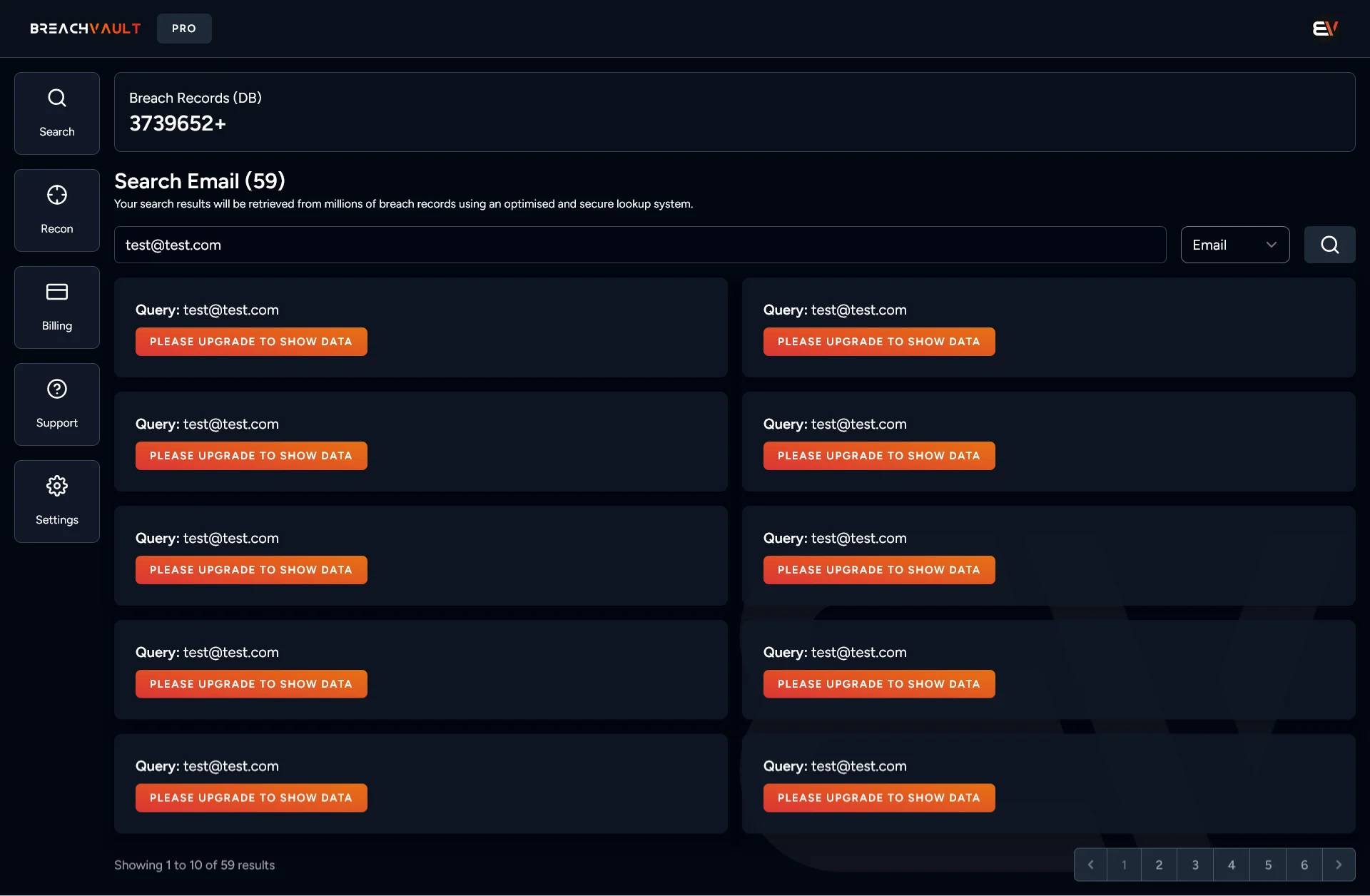Viewport: 1370px width, 896px height.
Task: Click the magnifying glass to run the search
Action: (1329, 244)
